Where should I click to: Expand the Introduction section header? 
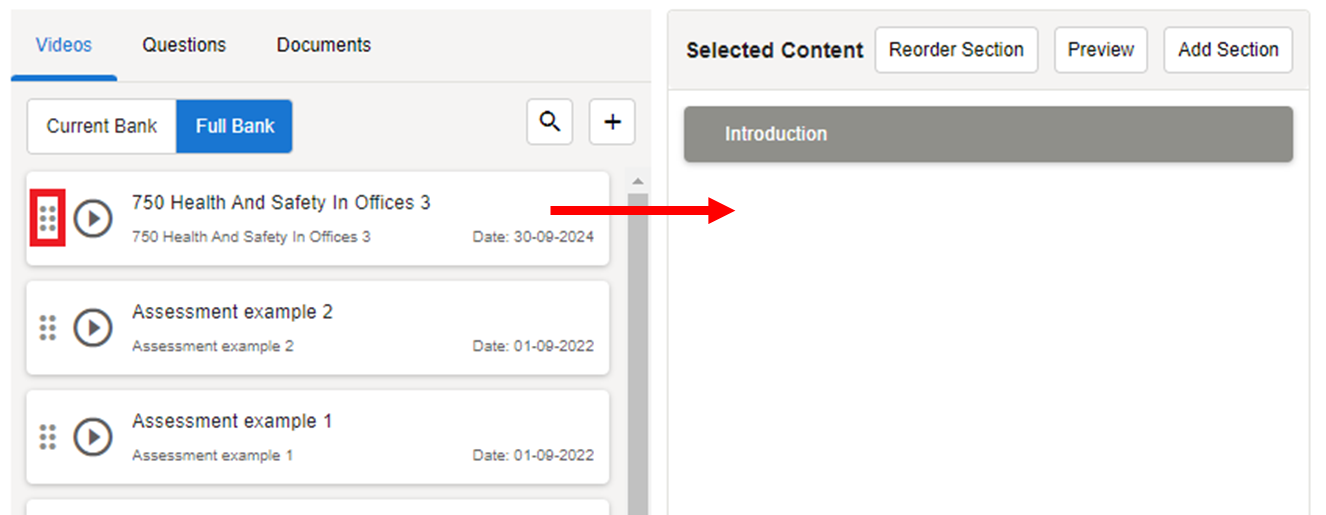tap(988, 134)
